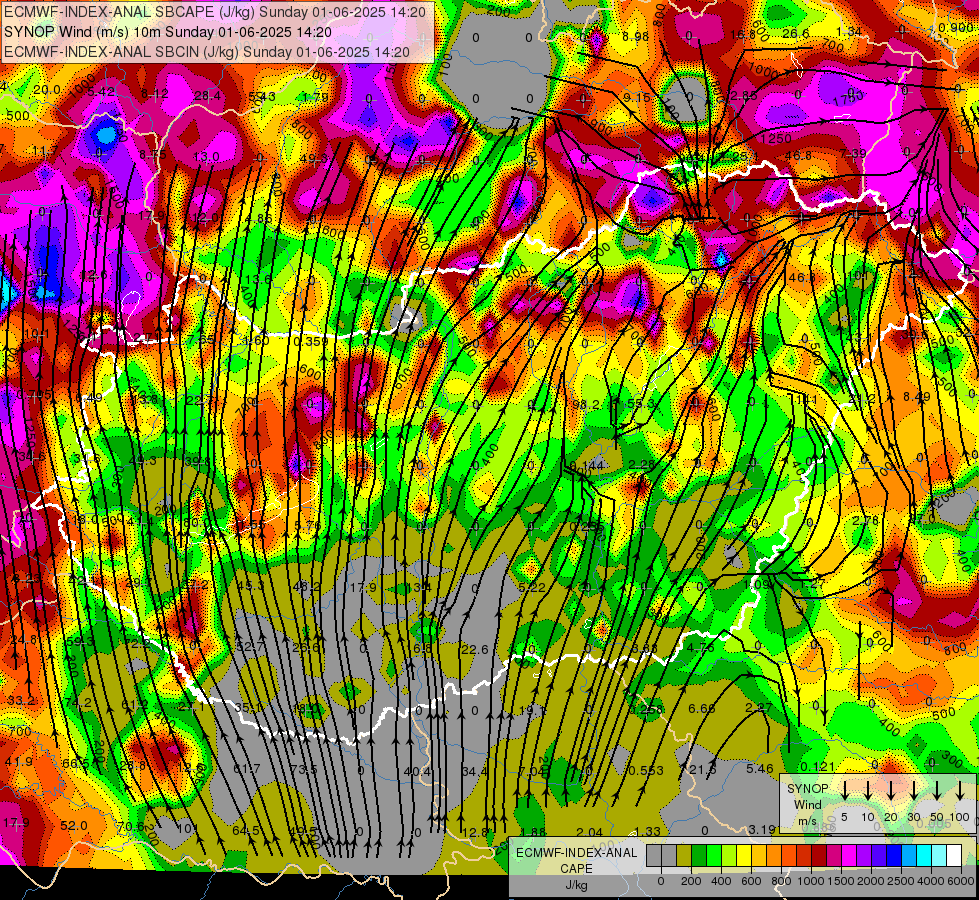This screenshot has width=979, height=900.
Task: Click the 4000 tick label on CAPE scale
Action: point(932,881)
